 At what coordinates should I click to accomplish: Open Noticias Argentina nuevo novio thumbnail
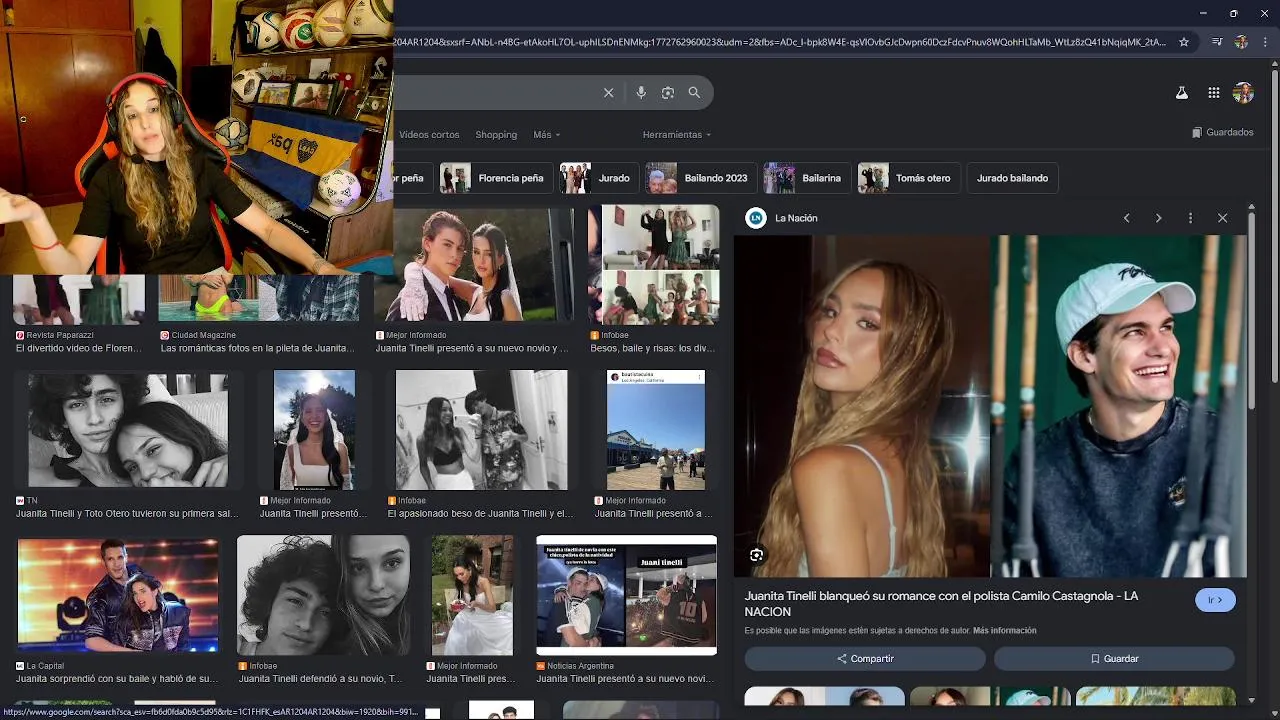pyautogui.click(x=626, y=596)
